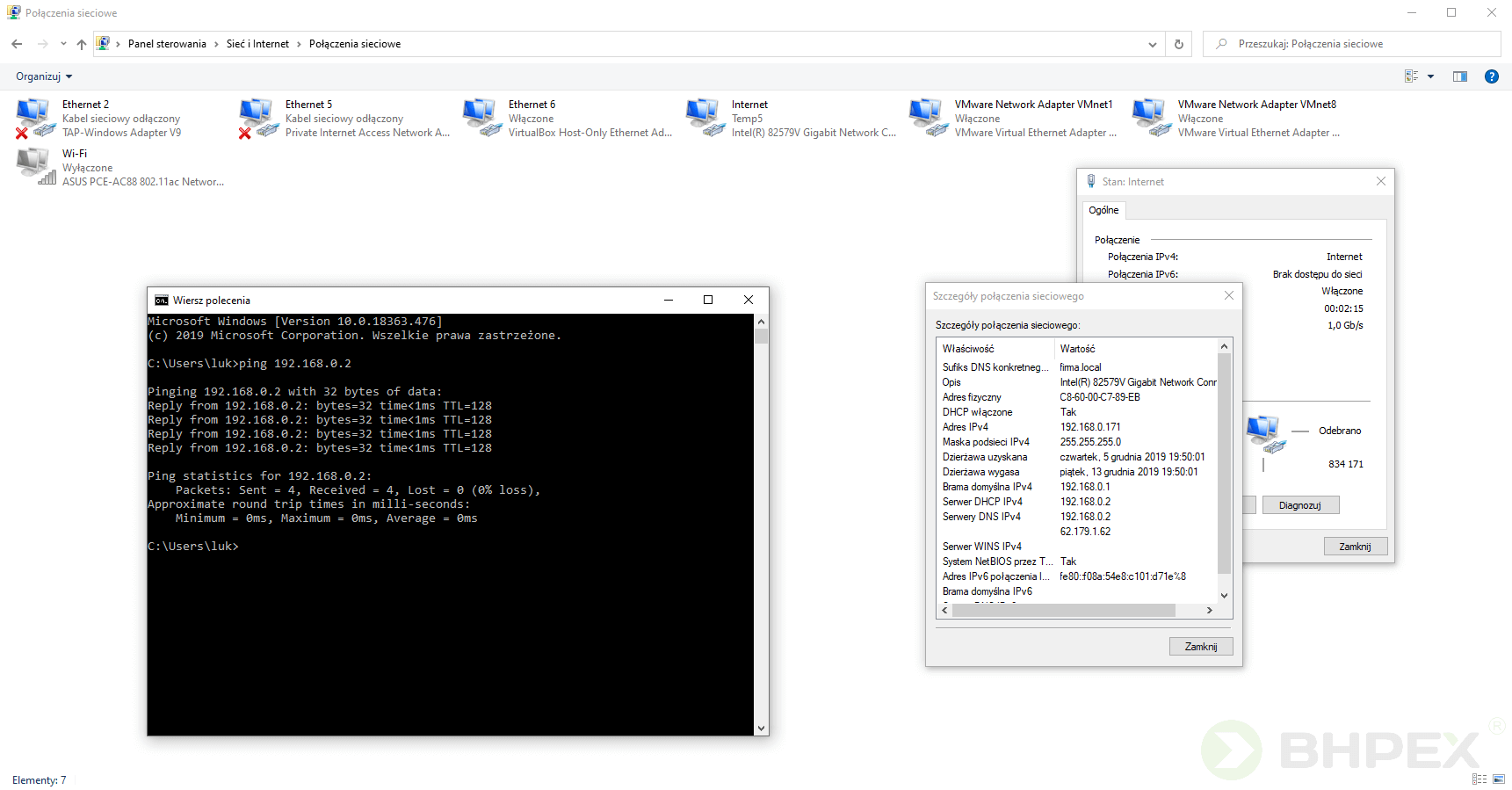
Task: Refresh the Połączenia sieciowe window
Action: (x=1179, y=44)
